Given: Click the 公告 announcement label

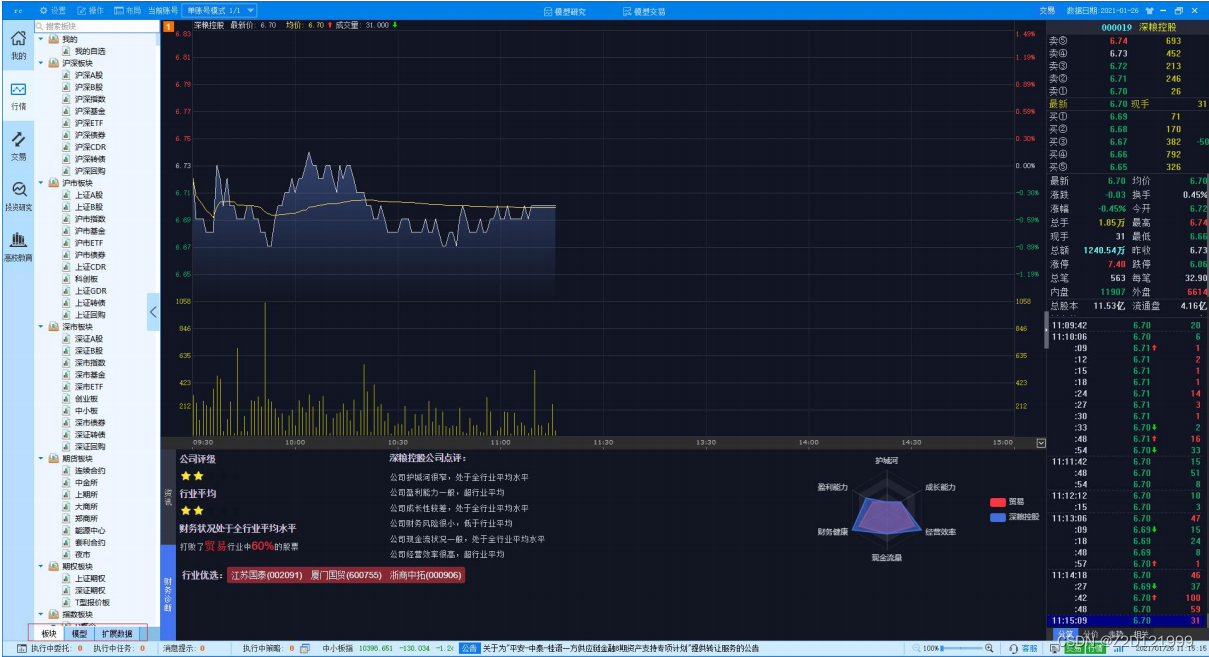Looking at the screenshot, I should (469, 649).
